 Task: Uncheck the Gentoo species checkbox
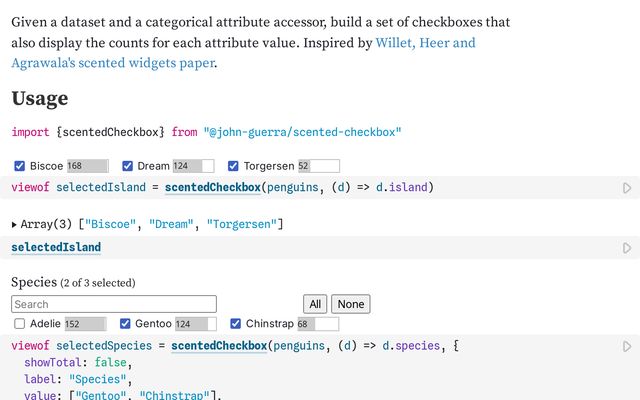pos(126,324)
